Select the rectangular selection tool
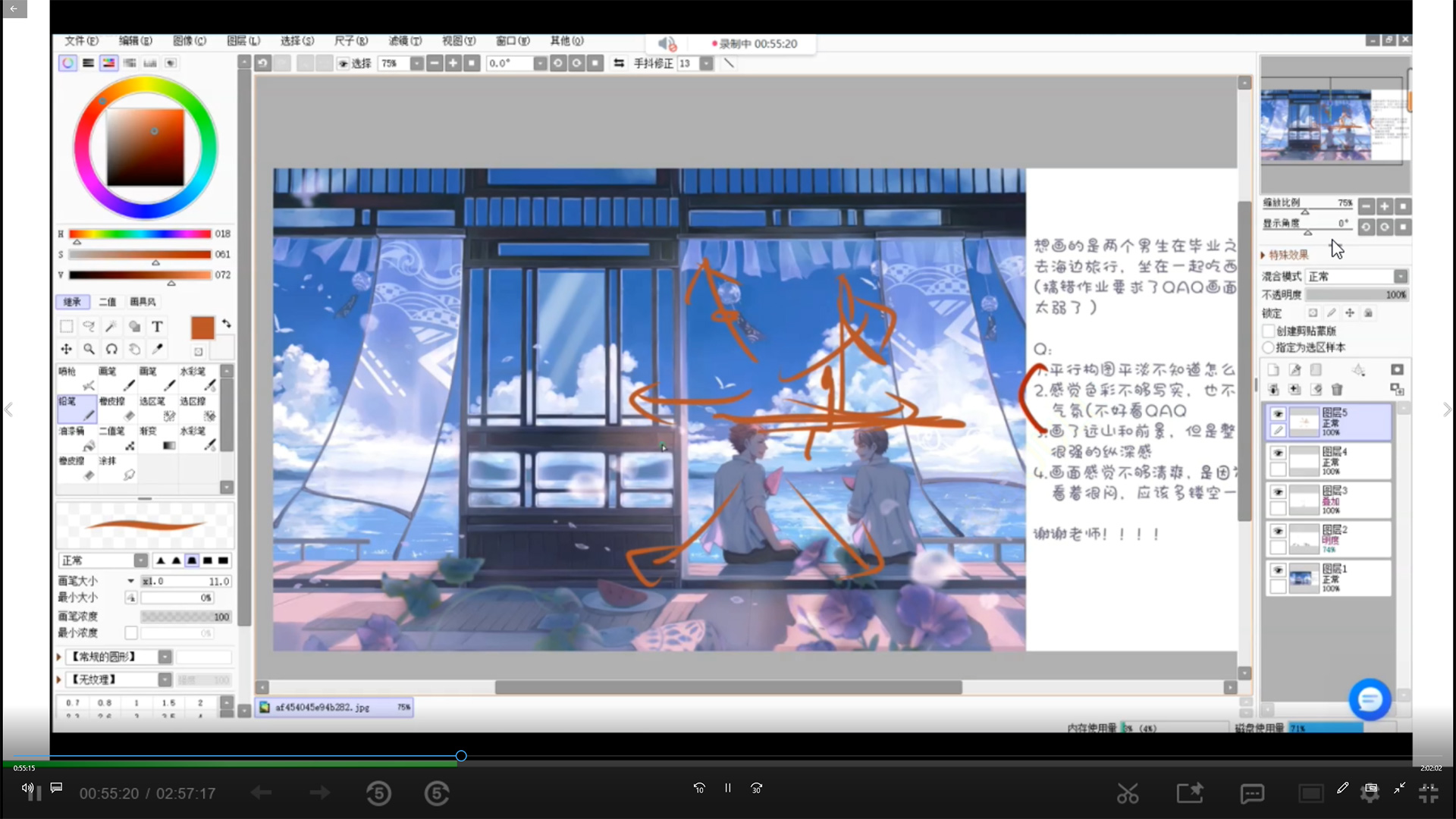The width and height of the screenshot is (1456, 819). click(67, 327)
